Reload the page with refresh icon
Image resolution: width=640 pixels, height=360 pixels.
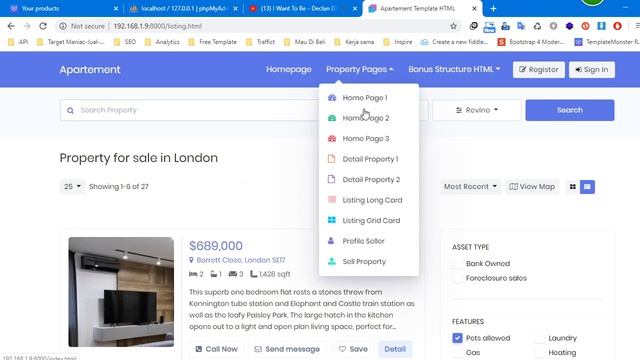click(43, 26)
